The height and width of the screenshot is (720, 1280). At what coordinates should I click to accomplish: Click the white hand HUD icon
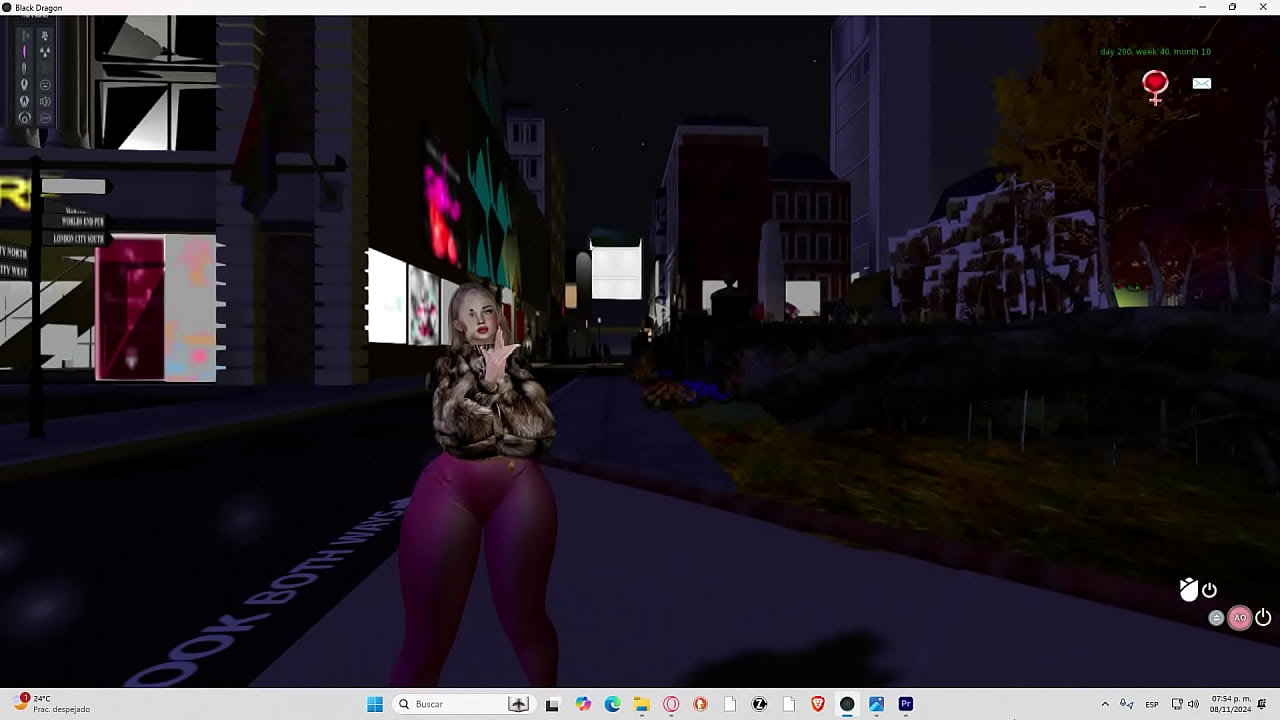pyautogui.click(x=1188, y=589)
